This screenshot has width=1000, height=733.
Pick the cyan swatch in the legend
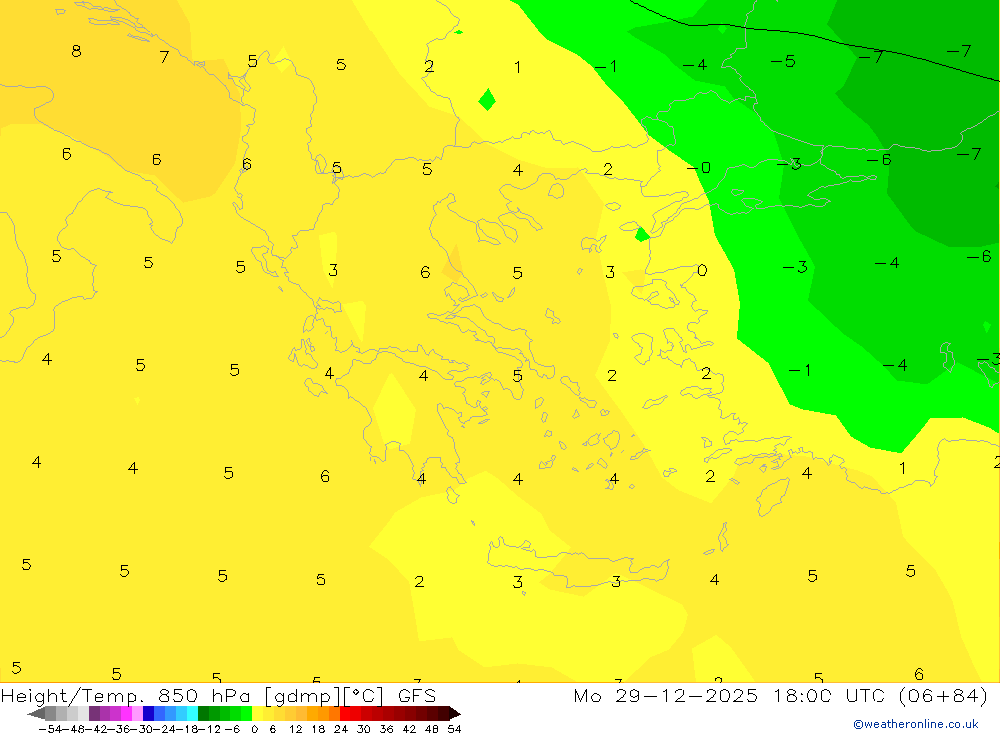coord(192,714)
